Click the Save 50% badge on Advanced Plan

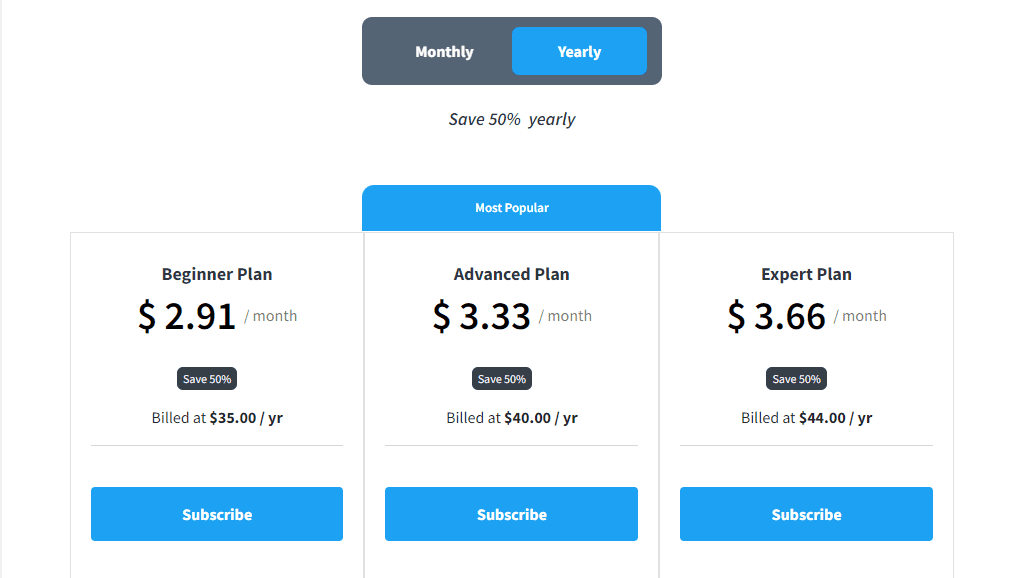pyautogui.click(x=501, y=379)
